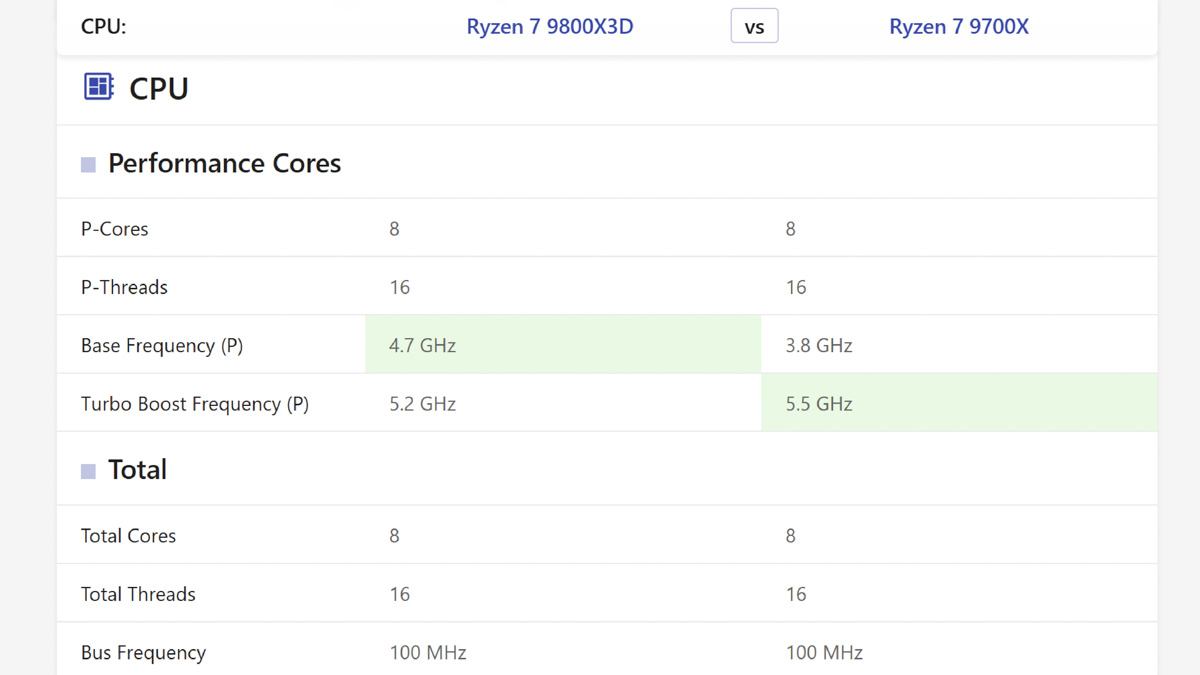The height and width of the screenshot is (675, 1200).
Task: Click the 9700X Total Cores value 8
Action: click(x=790, y=536)
